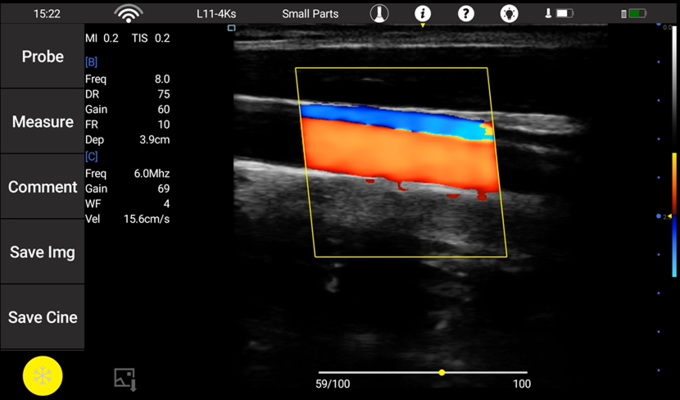Open the info icon in the top bar

click(422, 14)
